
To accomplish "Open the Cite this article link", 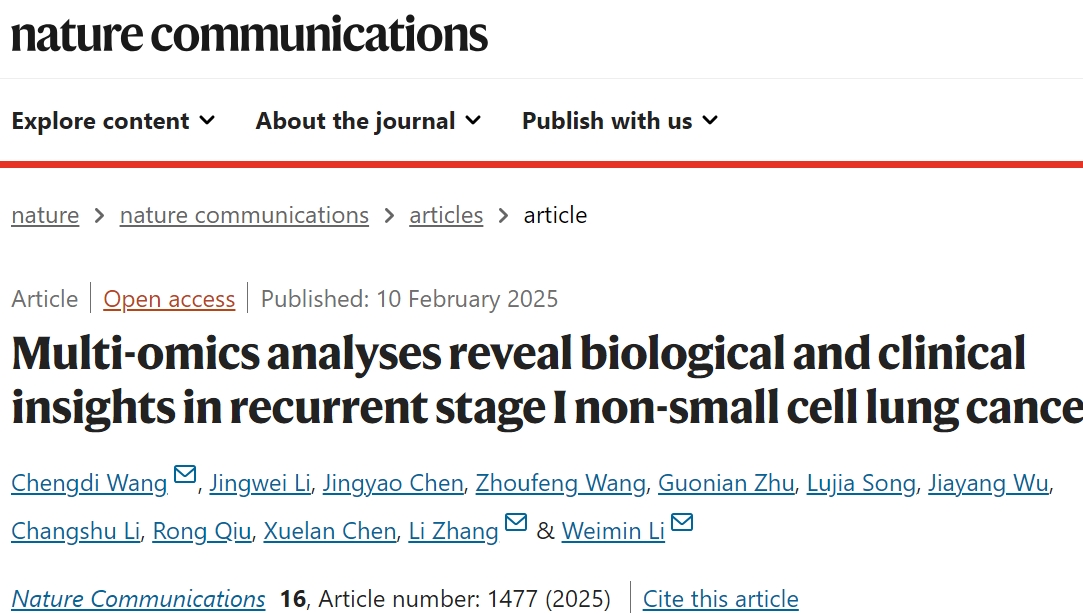I will coord(720,599).
